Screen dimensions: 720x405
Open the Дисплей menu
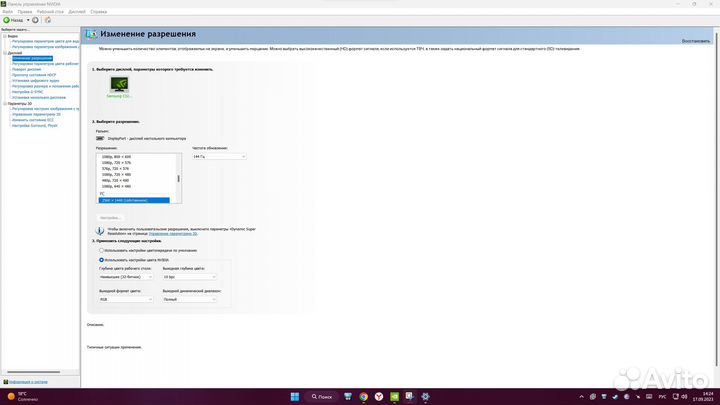(77, 11)
